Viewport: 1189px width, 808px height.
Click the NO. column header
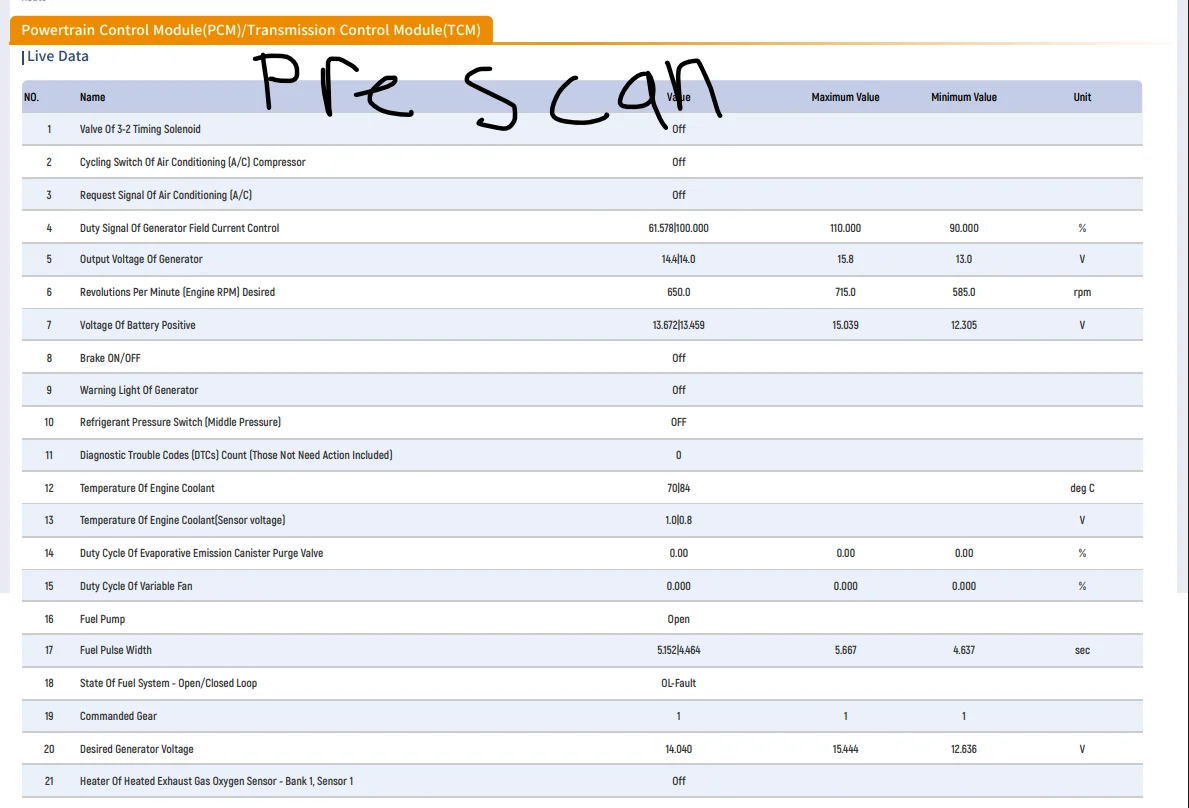tap(31, 97)
